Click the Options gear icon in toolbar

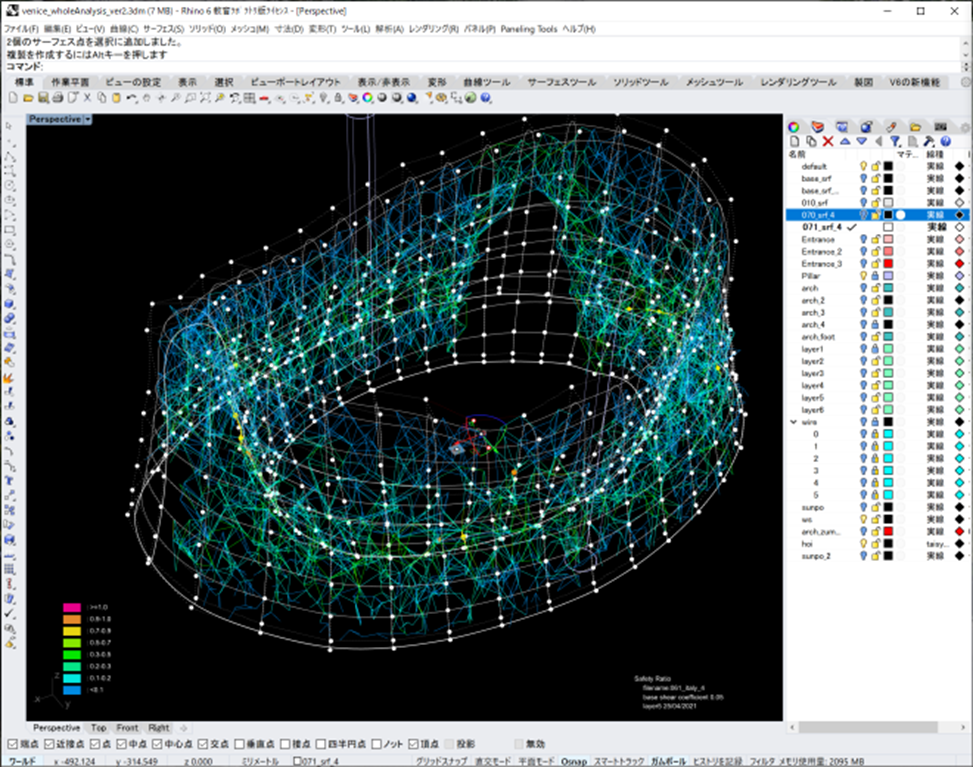(x=441, y=98)
